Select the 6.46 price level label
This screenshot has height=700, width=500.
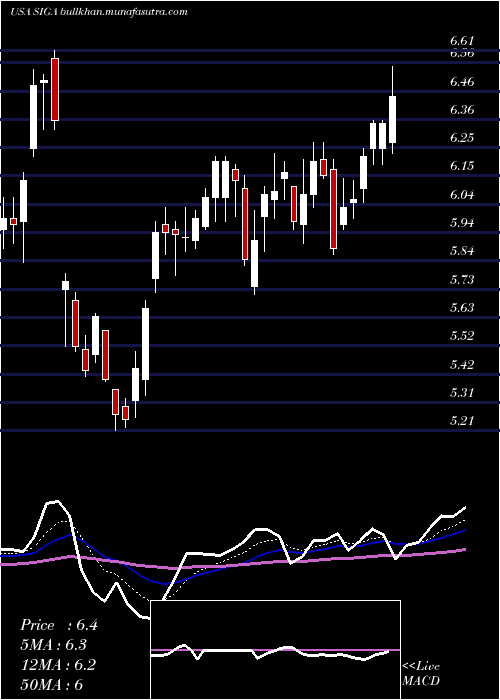pos(462,82)
